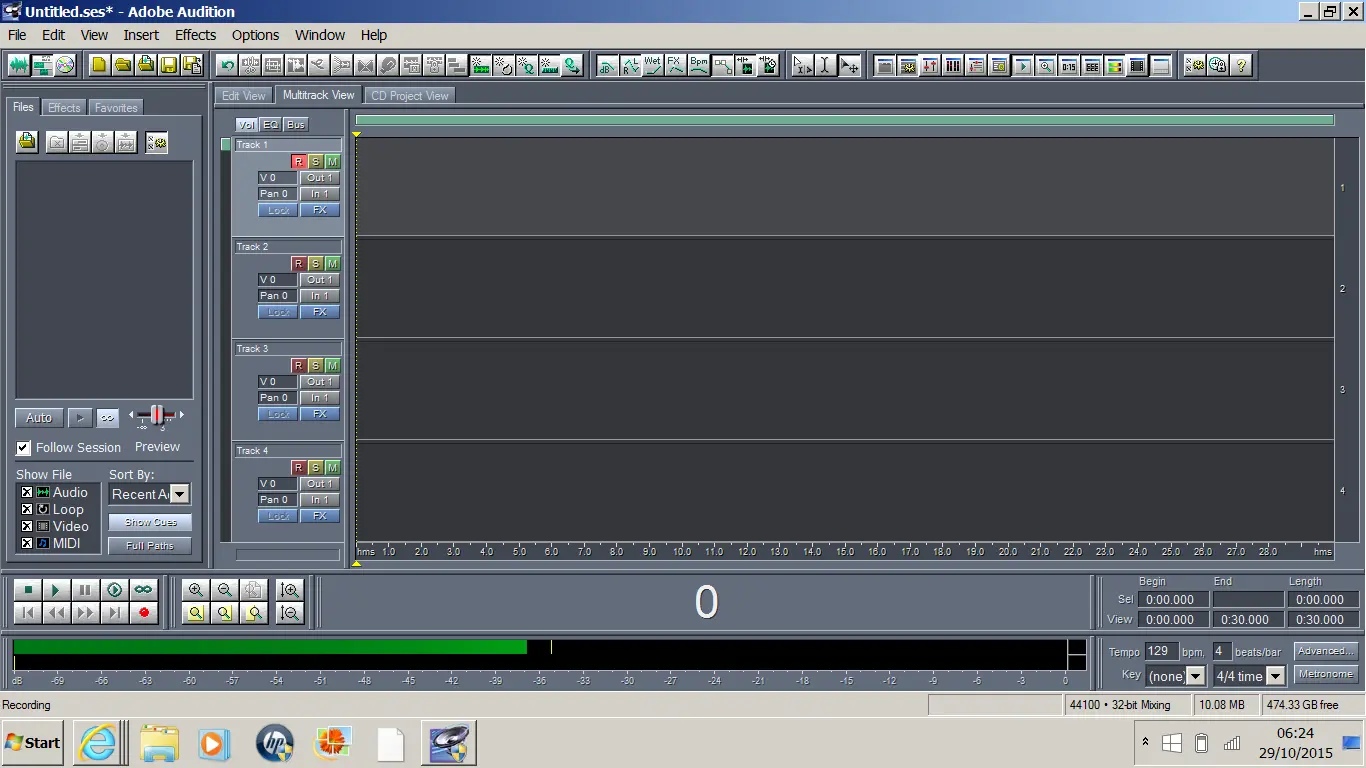Open Track 2 output Out 1 selector

click(320, 280)
